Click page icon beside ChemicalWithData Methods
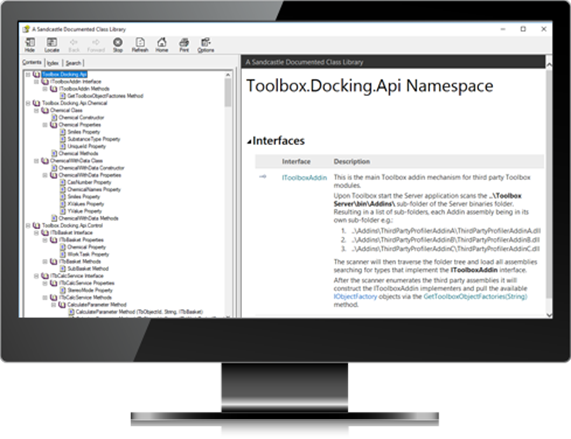571x439 pixels. [54, 218]
